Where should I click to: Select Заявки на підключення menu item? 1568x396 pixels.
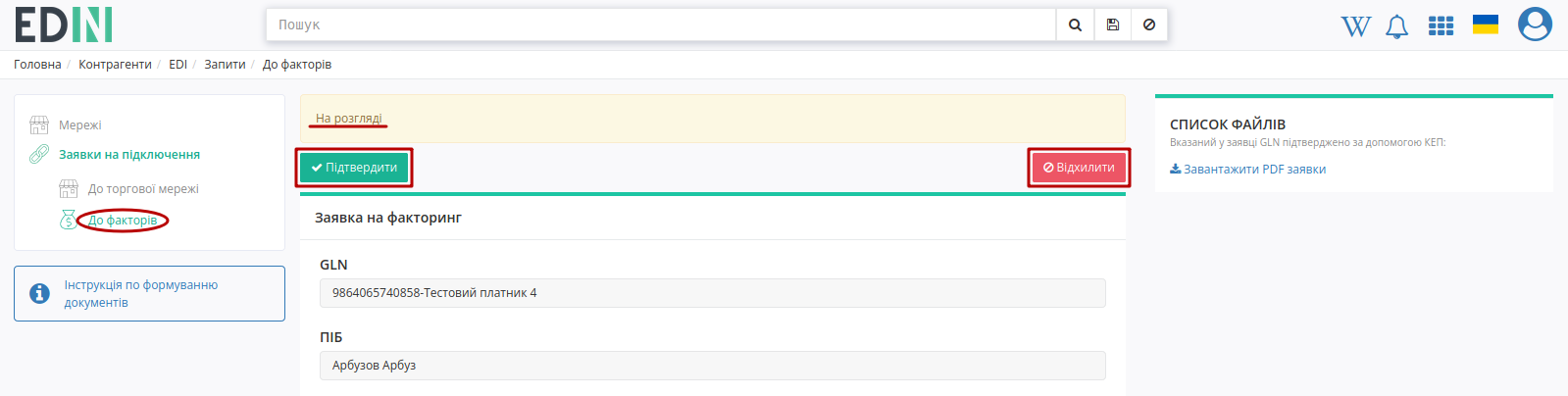(129, 155)
